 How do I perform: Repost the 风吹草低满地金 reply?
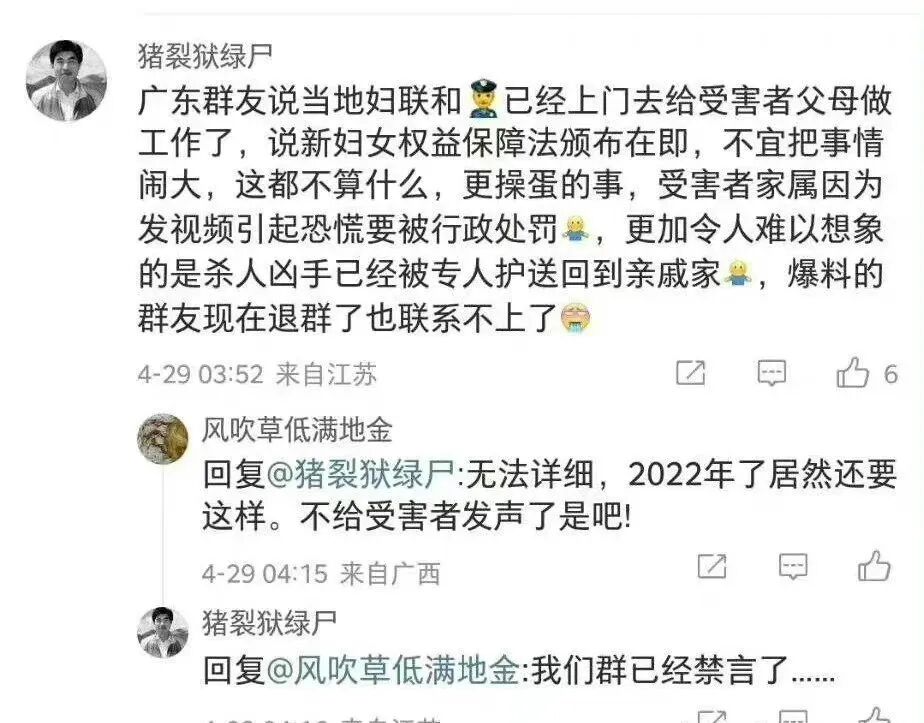click(x=712, y=566)
